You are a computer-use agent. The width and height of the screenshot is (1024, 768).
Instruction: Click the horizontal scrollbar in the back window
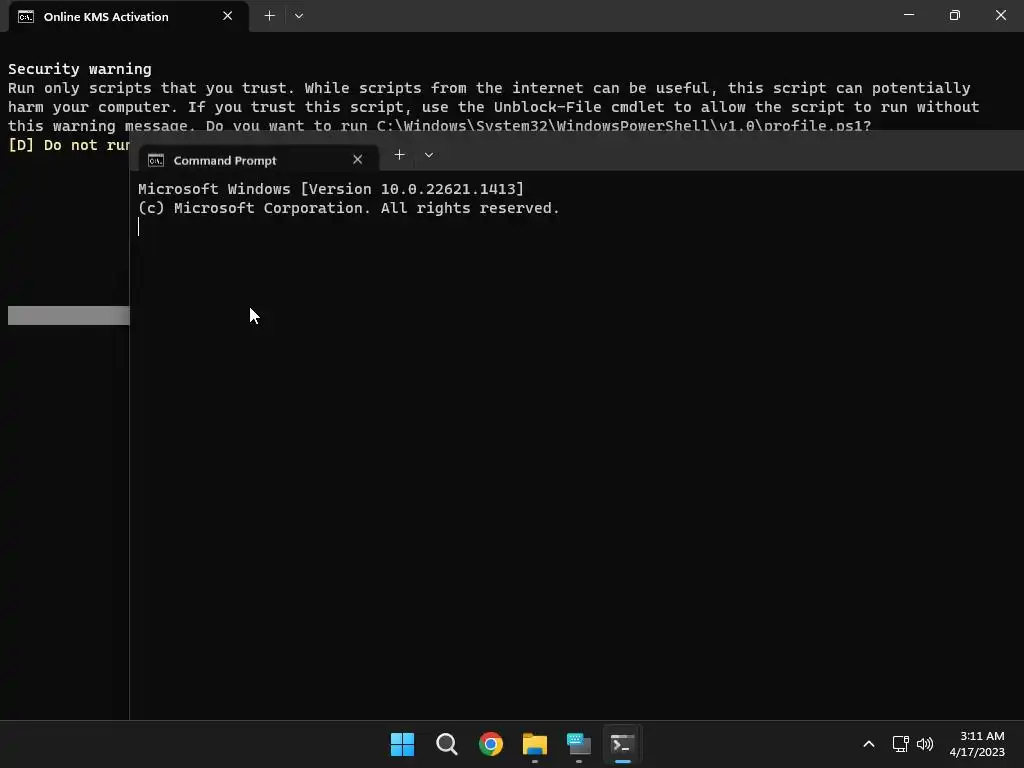pyautogui.click(x=69, y=315)
